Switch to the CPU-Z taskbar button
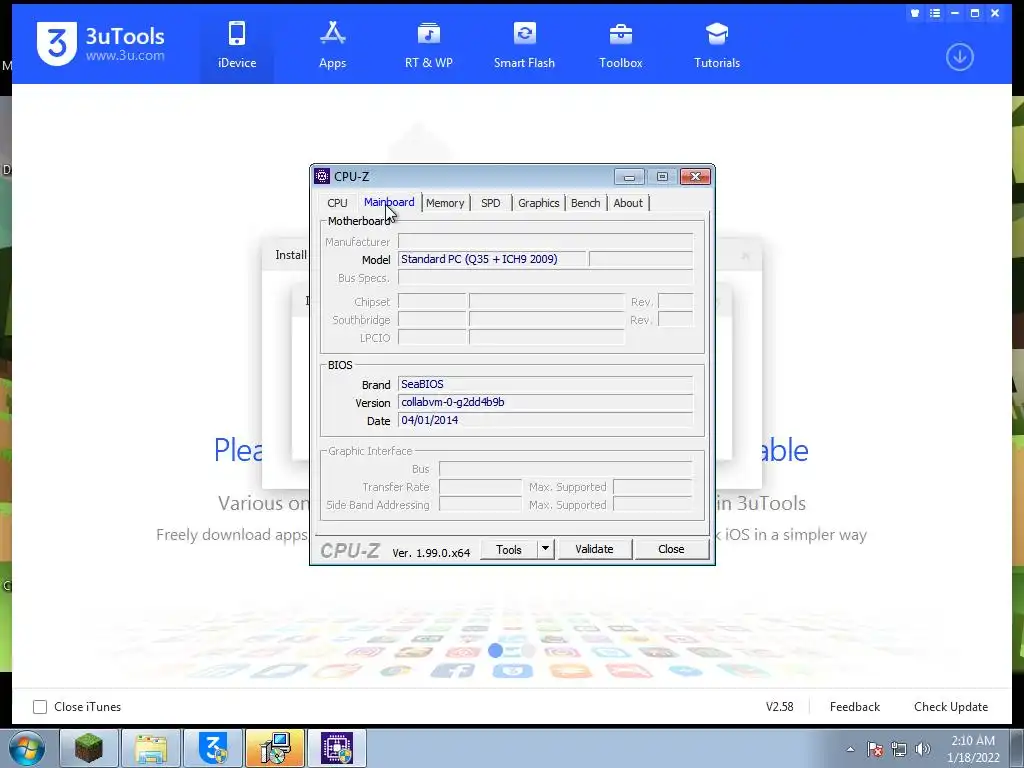Viewport: 1024px width, 768px height. (x=337, y=748)
